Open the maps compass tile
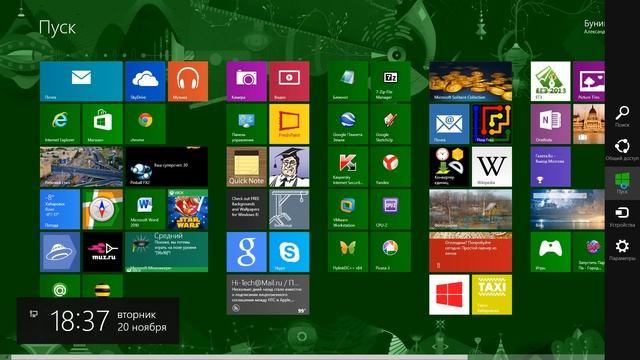This screenshot has height=360, width=640. pyautogui.click(x=102, y=209)
